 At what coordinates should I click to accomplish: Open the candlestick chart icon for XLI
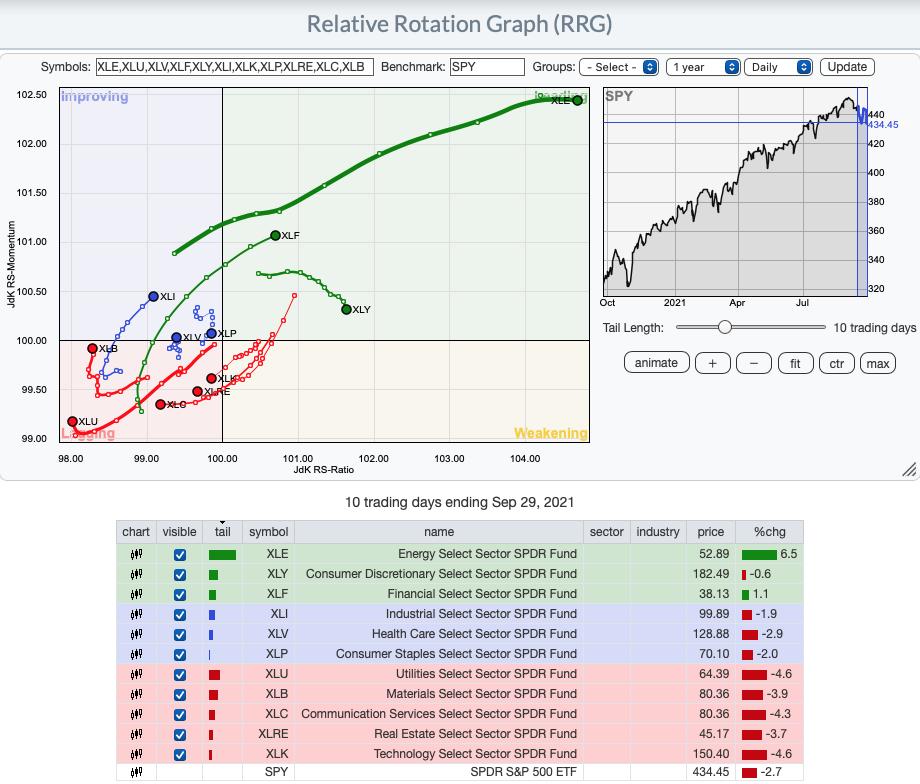tap(136, 614)
